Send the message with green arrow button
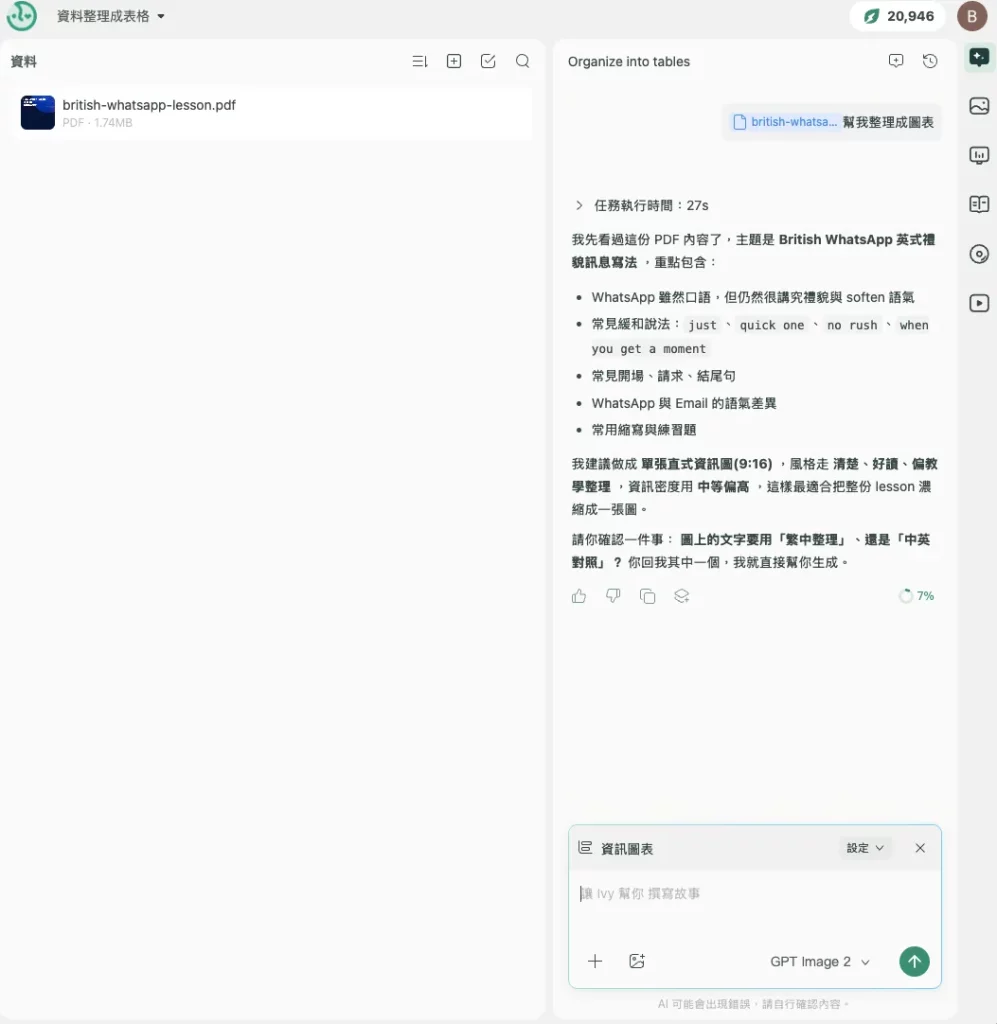The width and height of the screenshot is (997, 1024). (914, 961)
